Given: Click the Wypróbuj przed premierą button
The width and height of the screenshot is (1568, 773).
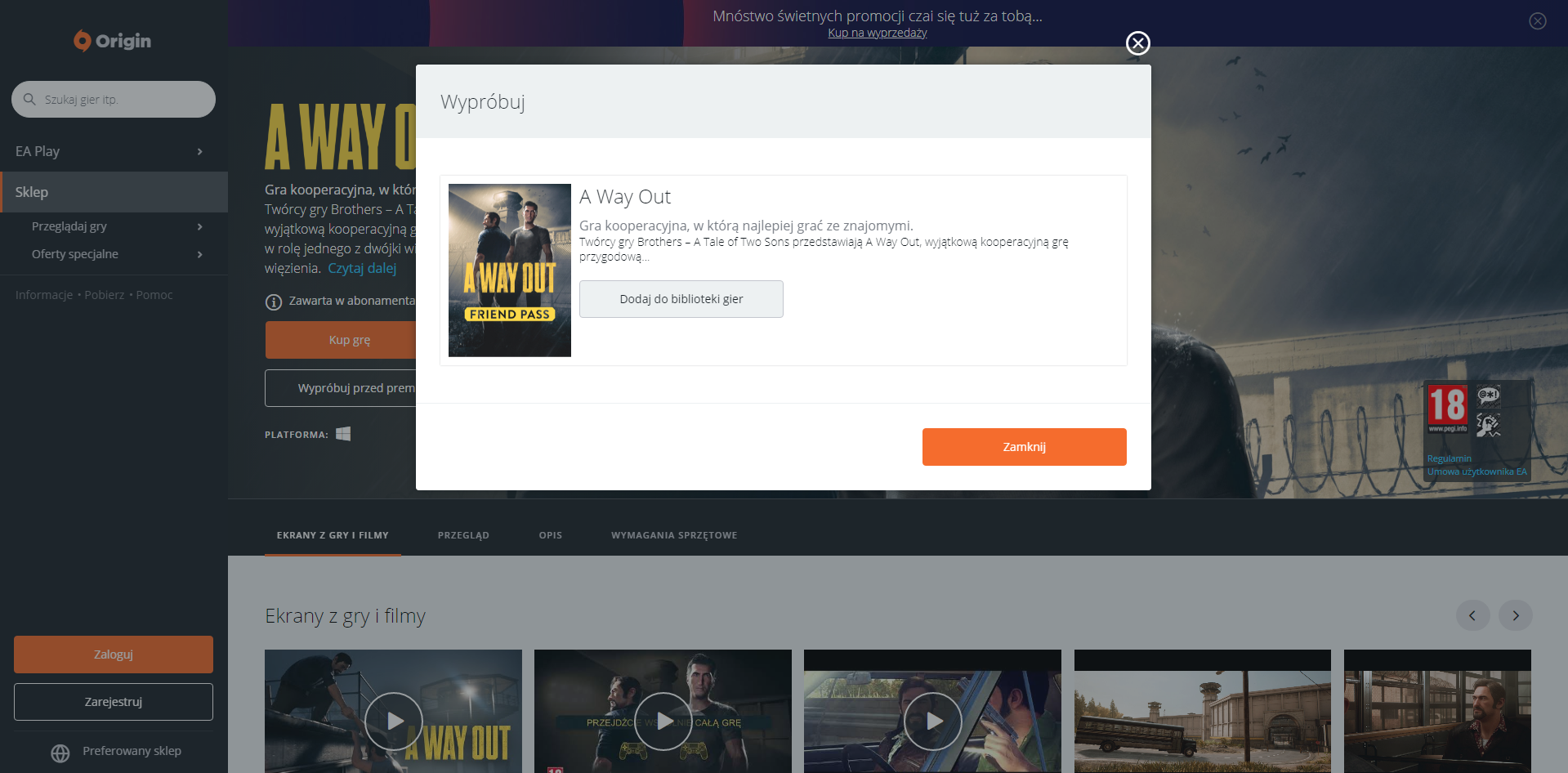Looking at the screenshot, I should point(341,388).
